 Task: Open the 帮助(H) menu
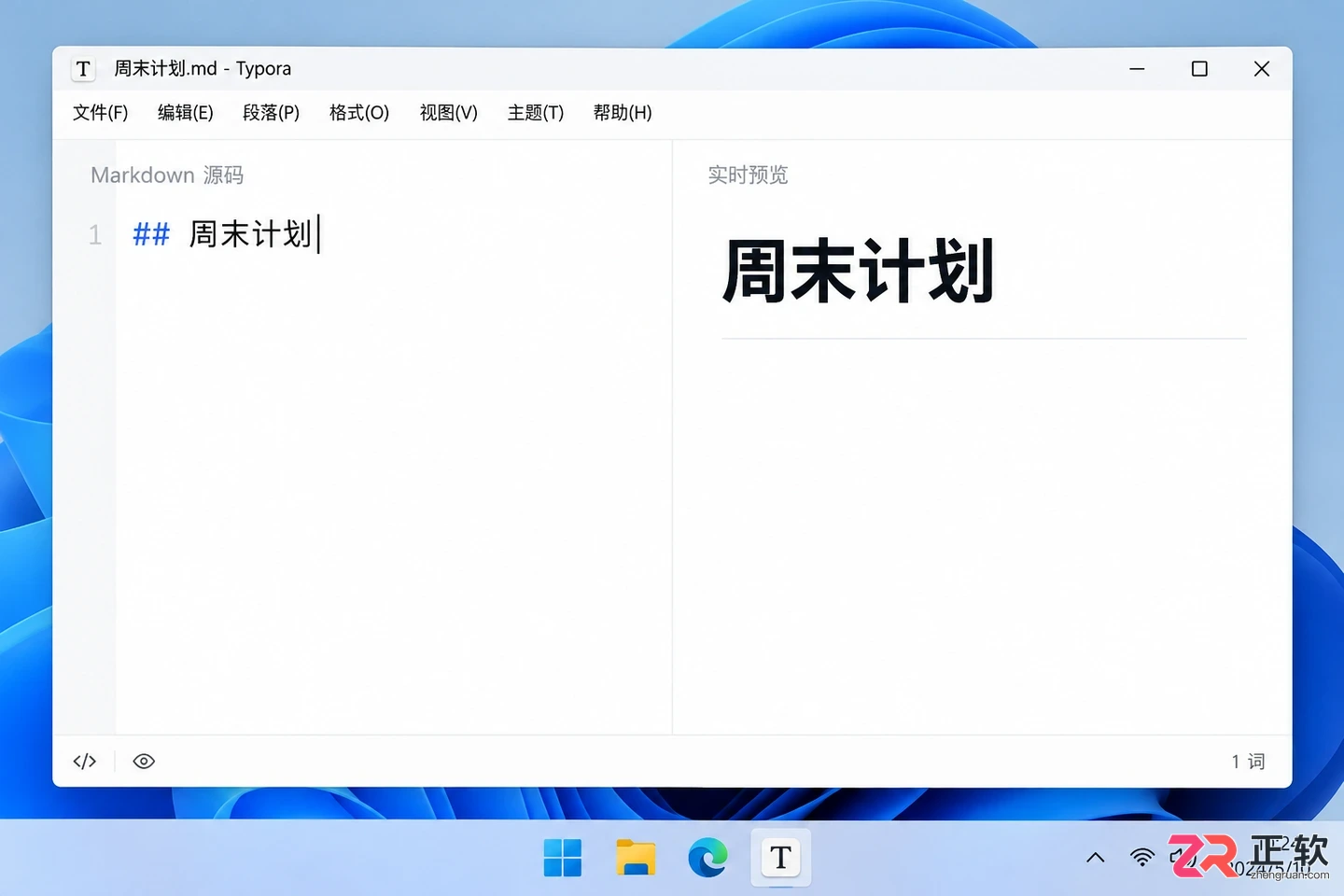pyautogui.click(x=623, y=113)
